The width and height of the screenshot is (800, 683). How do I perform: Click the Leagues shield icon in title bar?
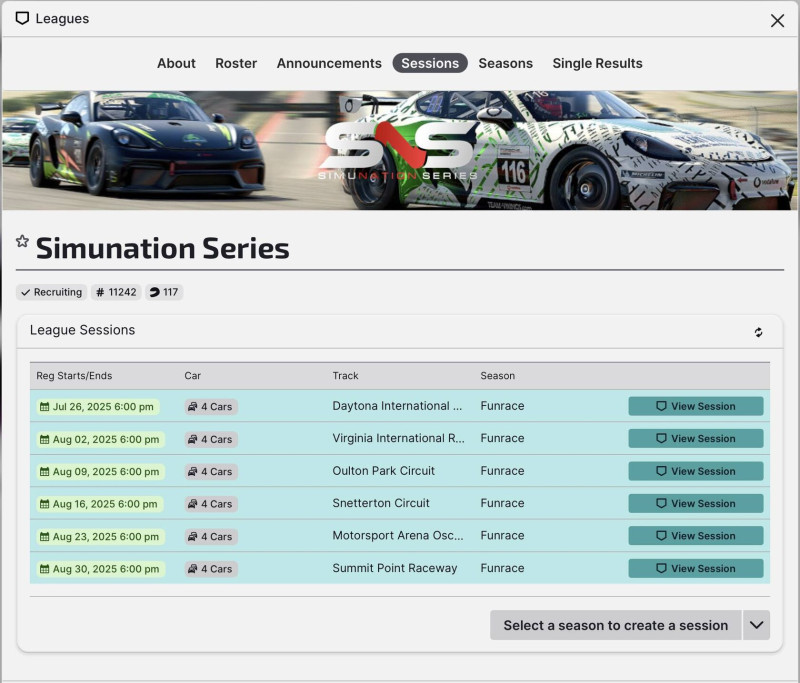(22, 18)
